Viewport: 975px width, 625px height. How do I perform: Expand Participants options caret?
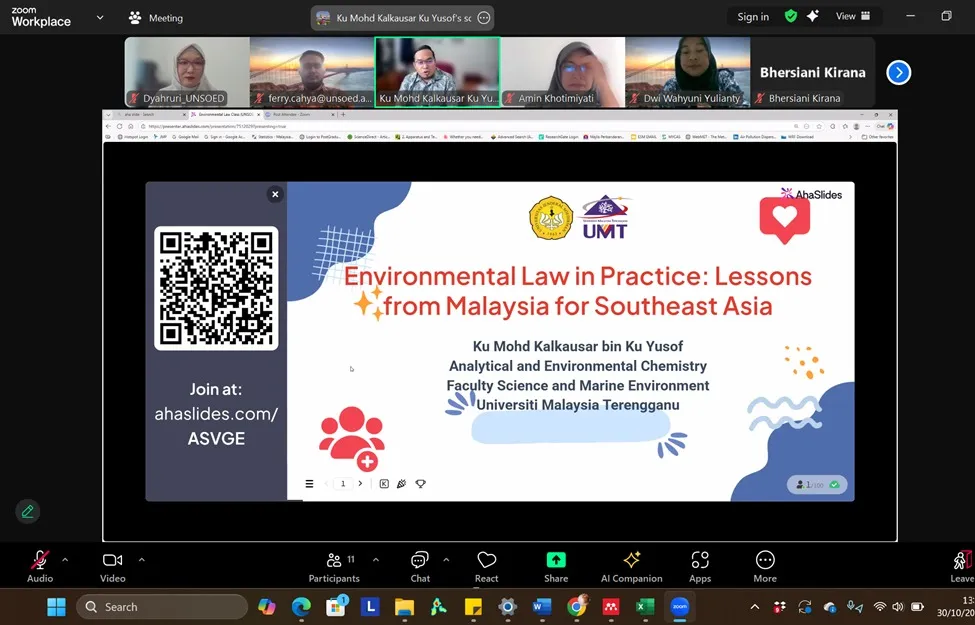point(372,560)
